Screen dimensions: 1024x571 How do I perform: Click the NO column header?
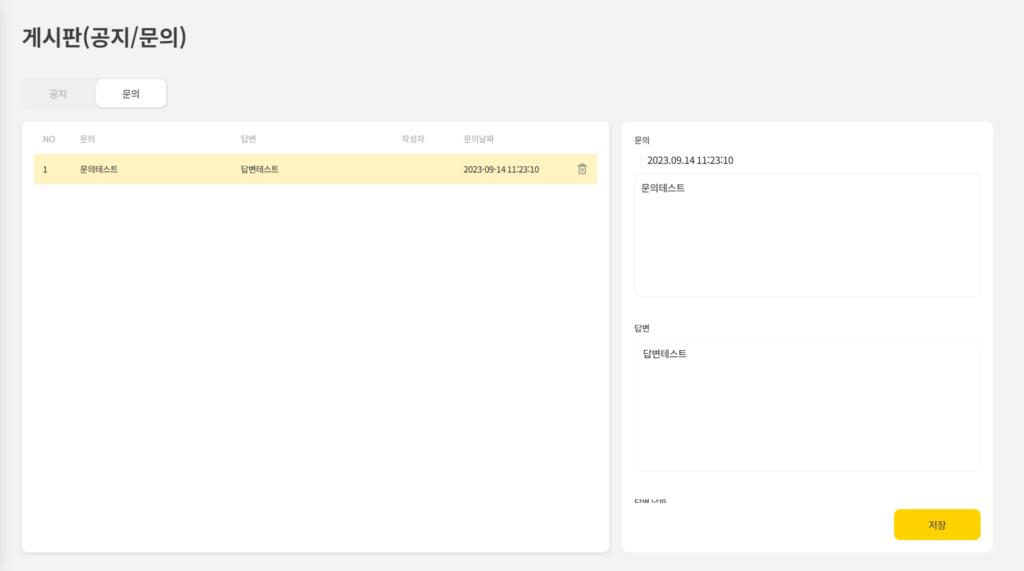pyautogui.click(x=48, y=139)
